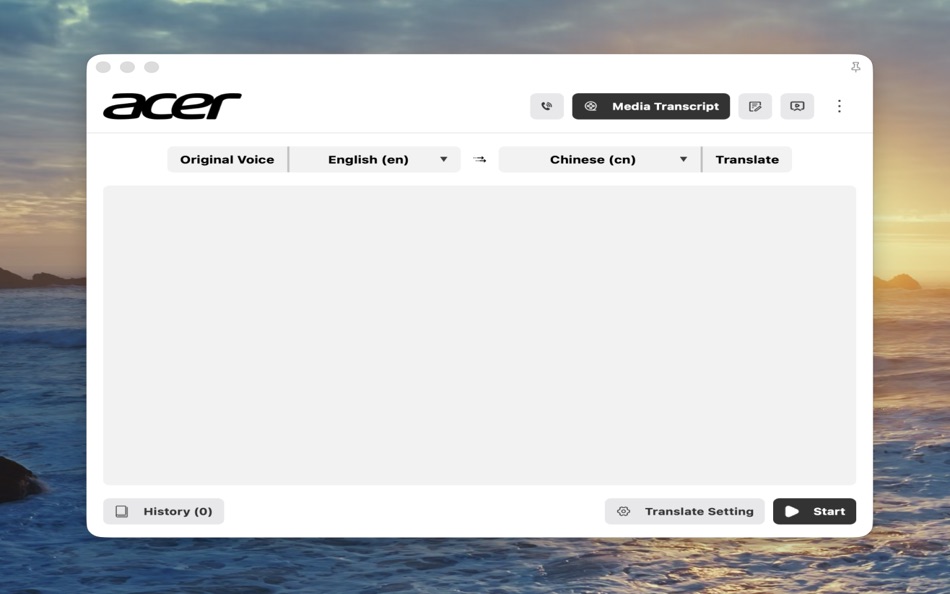Click the pin window icon
Viewport: 950px width, 594px height.
[x=855, y=67]
